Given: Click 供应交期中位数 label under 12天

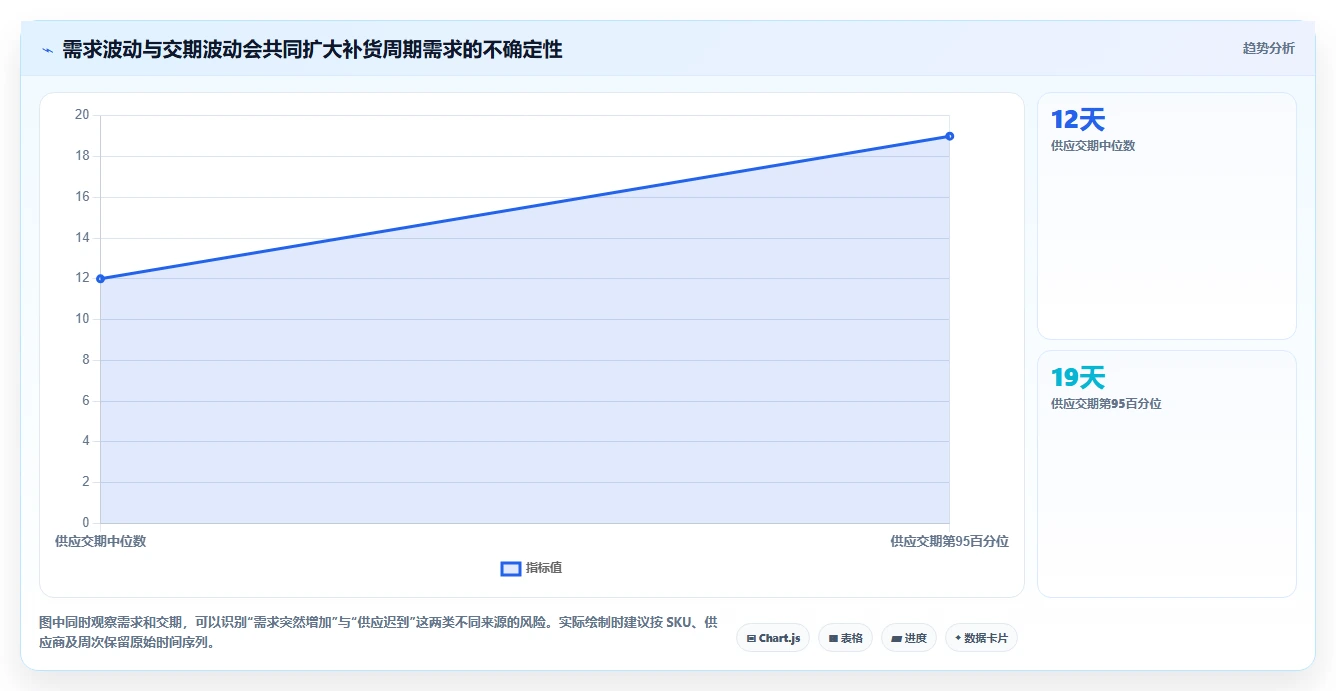Looking at the screenshot, I should (x=1093, y=146).
